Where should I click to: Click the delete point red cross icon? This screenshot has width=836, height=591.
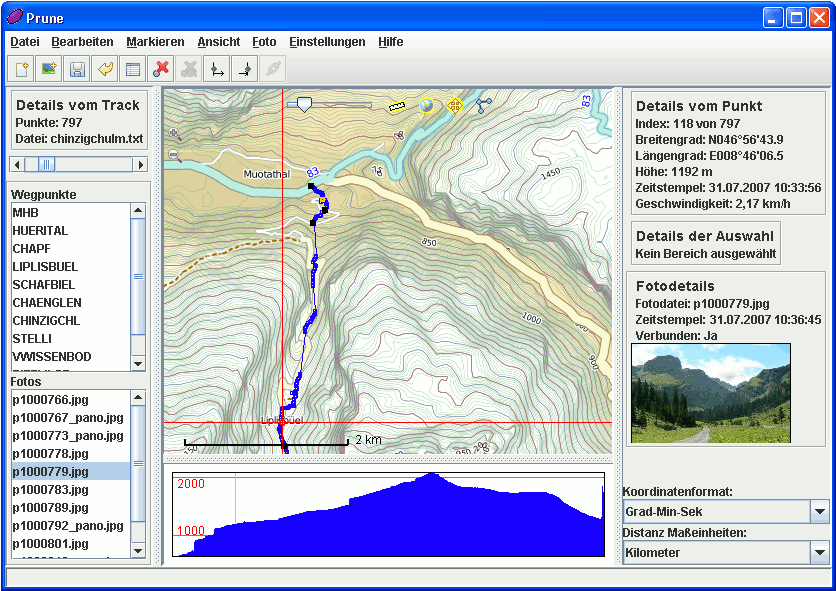(160, 69)
